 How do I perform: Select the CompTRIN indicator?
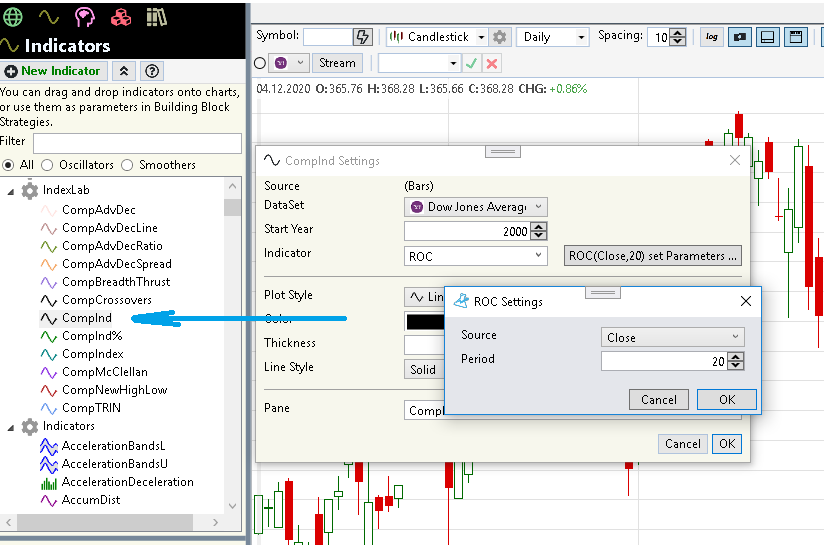point(91,408)
